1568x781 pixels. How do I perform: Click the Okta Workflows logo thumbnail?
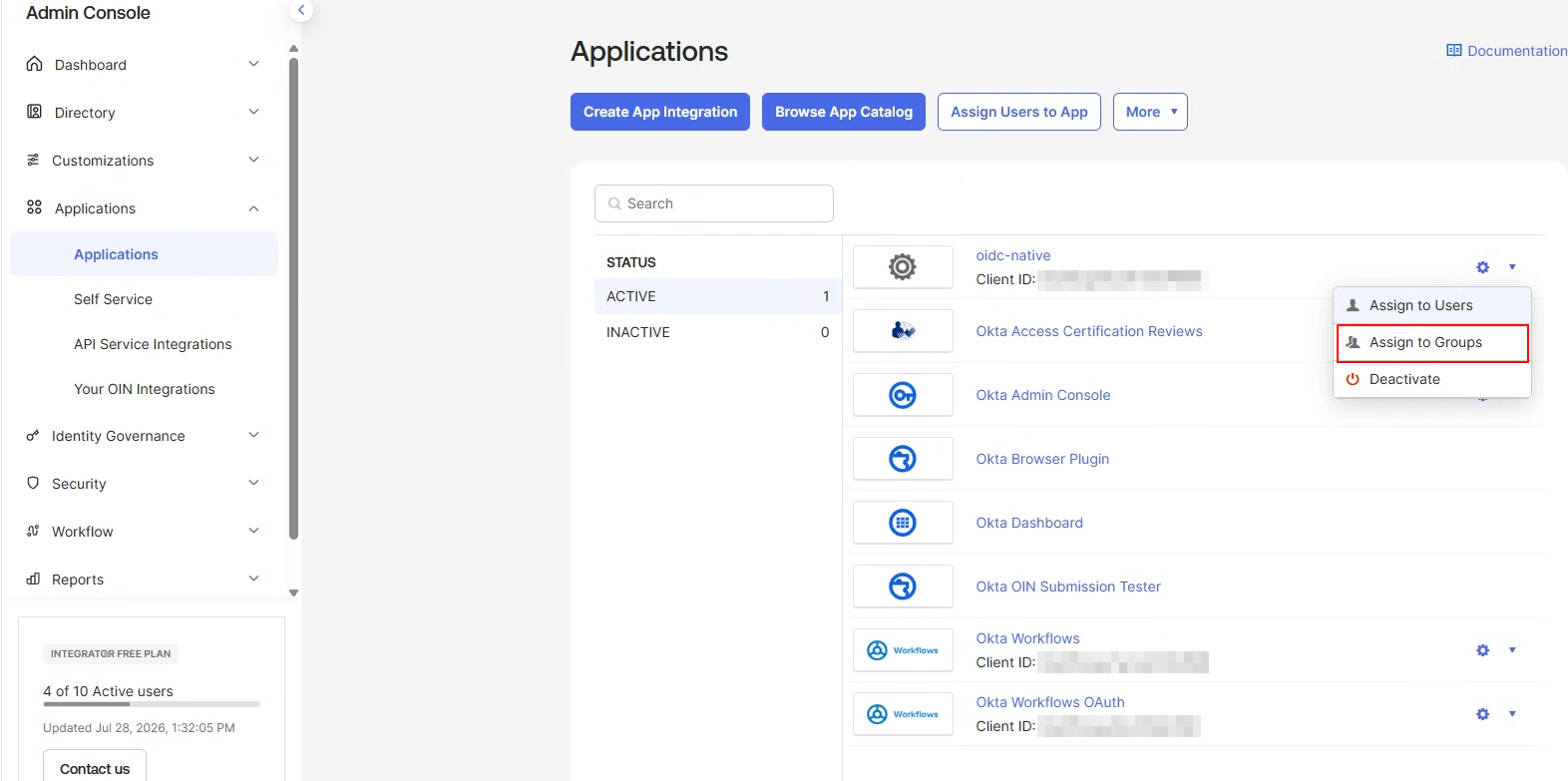(903, 650)
